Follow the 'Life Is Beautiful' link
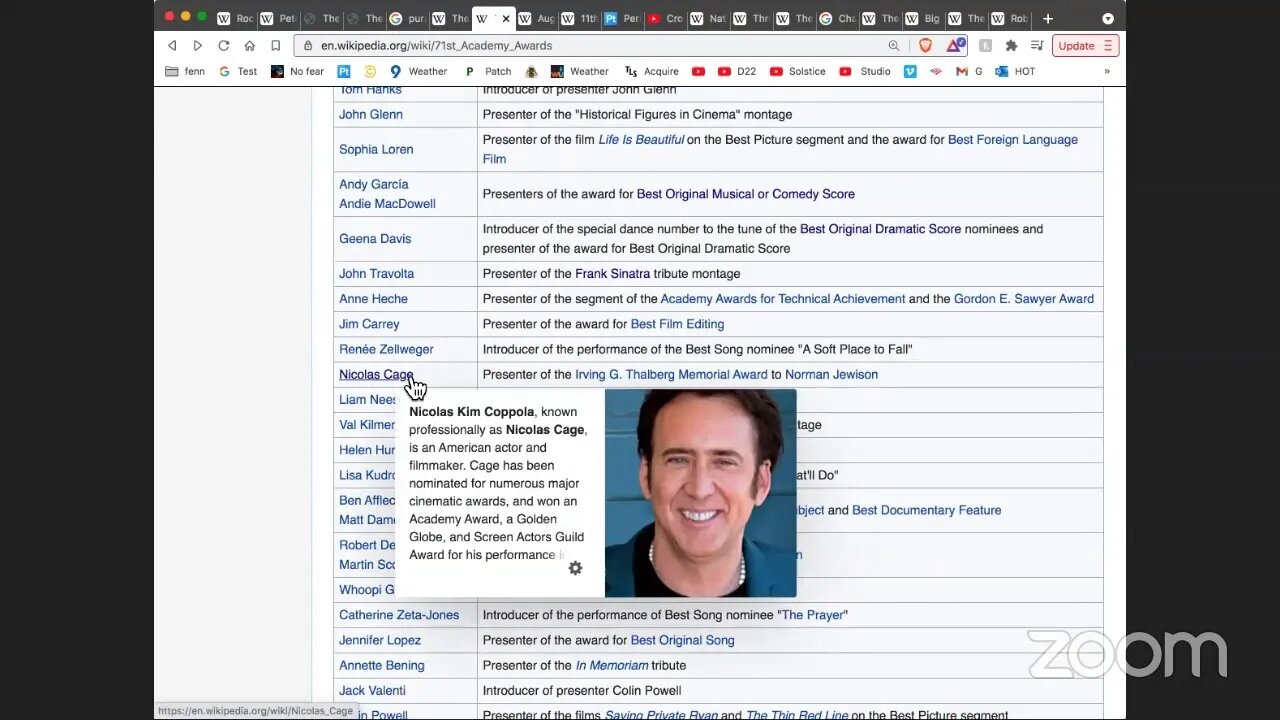This screenshot has width=1280, height=720. 641,139
